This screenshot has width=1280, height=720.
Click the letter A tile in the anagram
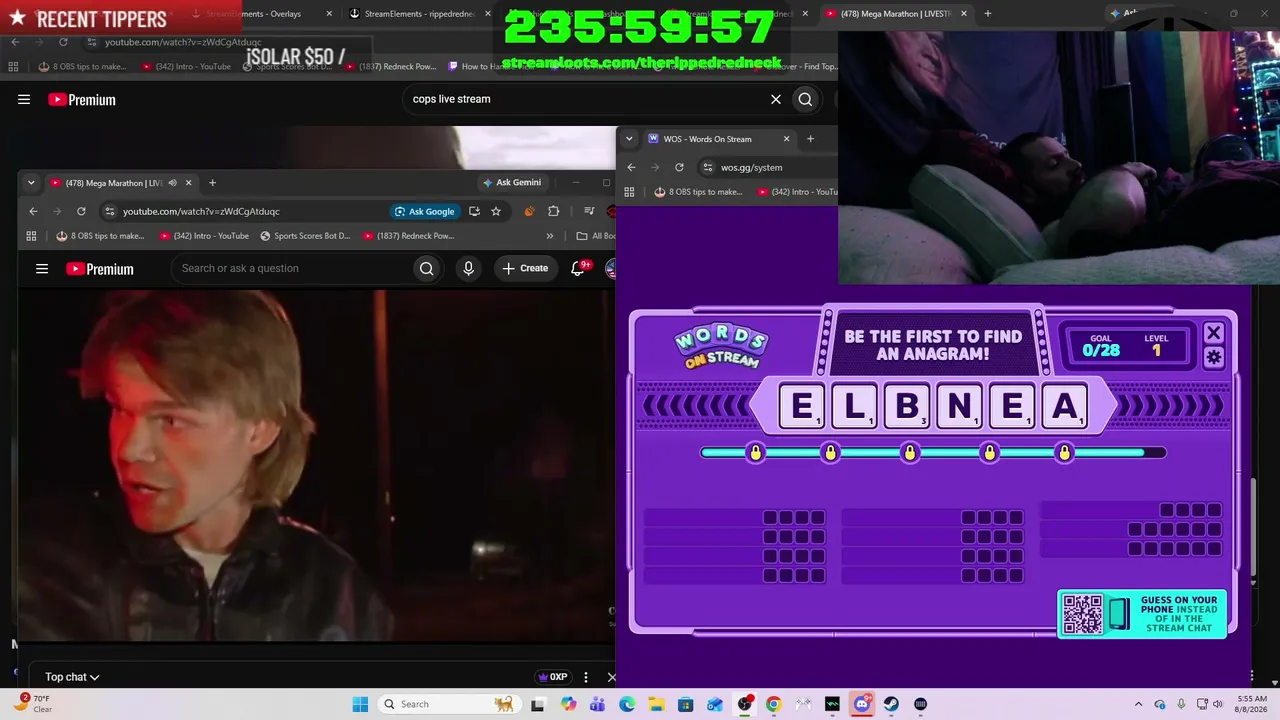point(1064,407)
